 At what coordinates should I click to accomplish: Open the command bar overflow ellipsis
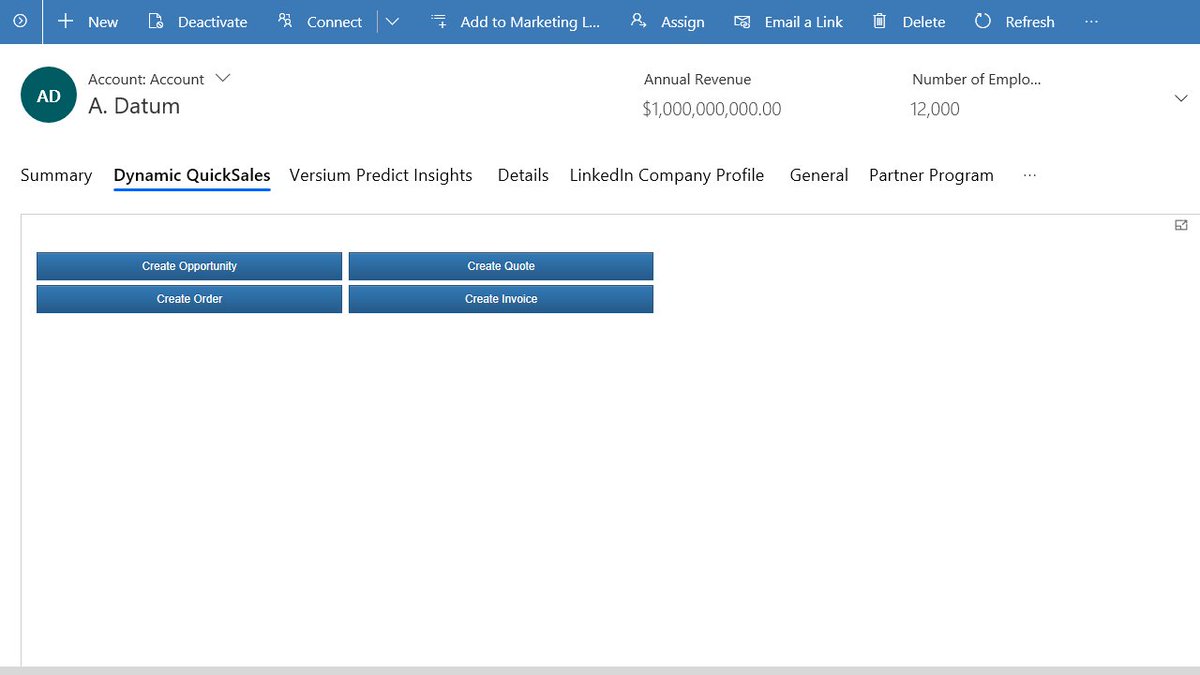(x=1091, y=21)
